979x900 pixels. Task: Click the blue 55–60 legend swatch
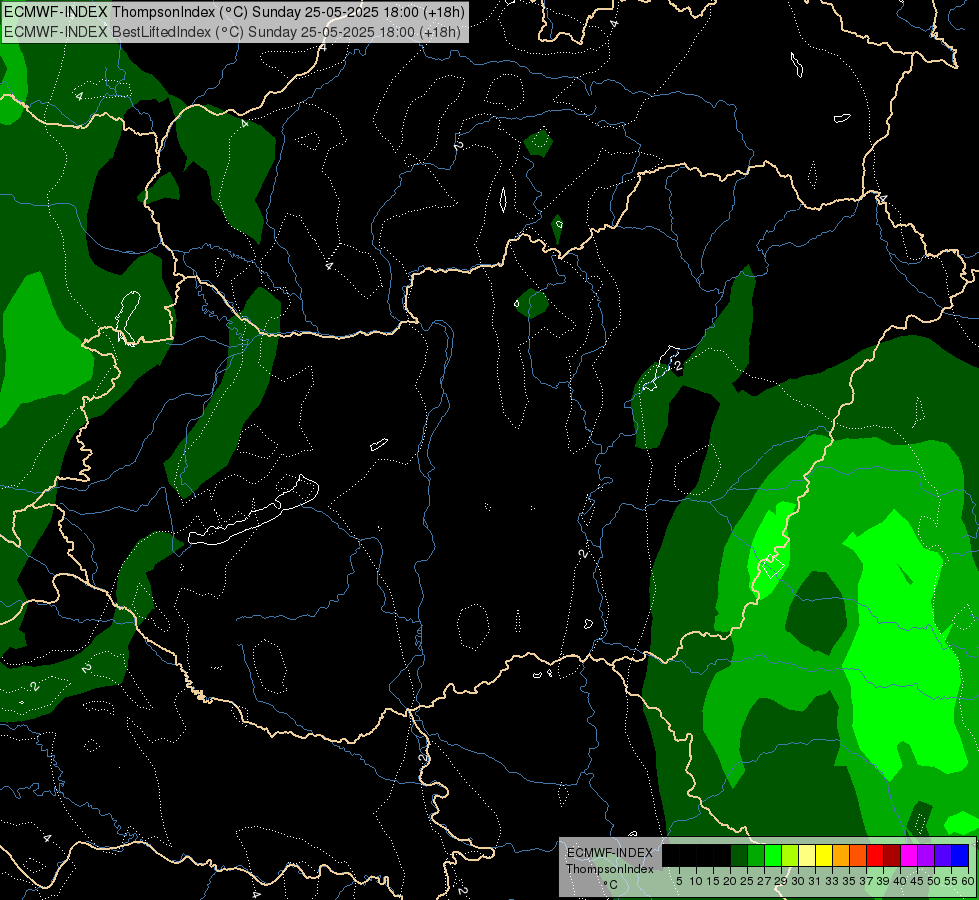click(960, 855)
